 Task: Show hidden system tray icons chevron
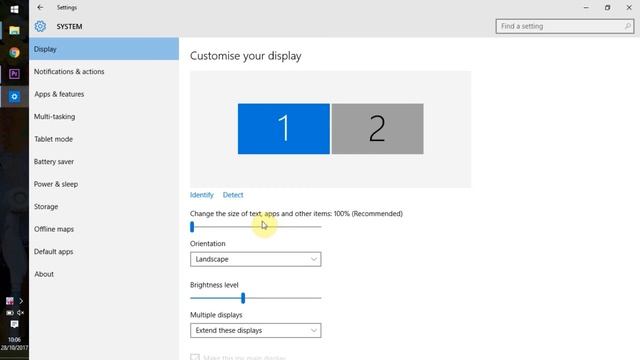(x=21, y=301)
